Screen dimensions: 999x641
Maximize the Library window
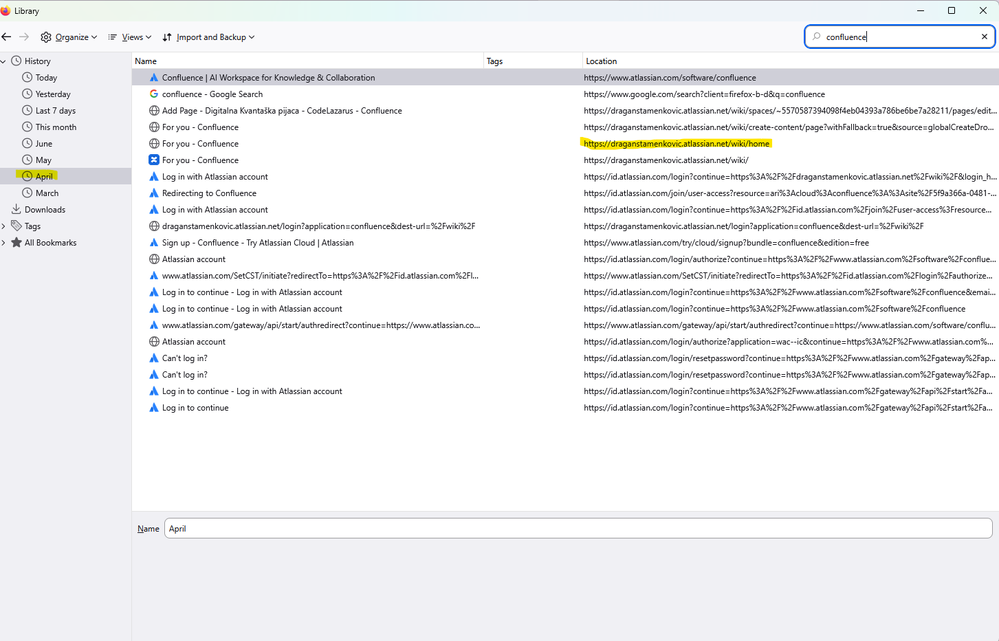(951, 11)
